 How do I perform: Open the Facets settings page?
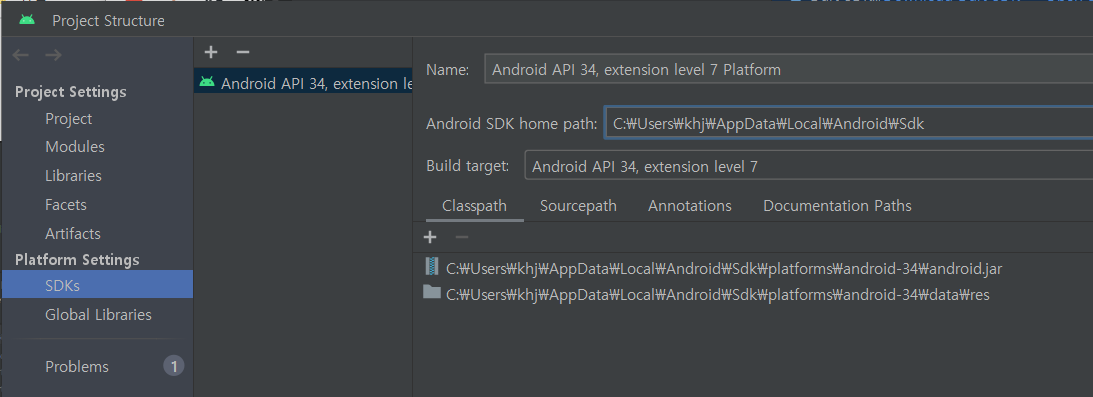tap(66, 205)
